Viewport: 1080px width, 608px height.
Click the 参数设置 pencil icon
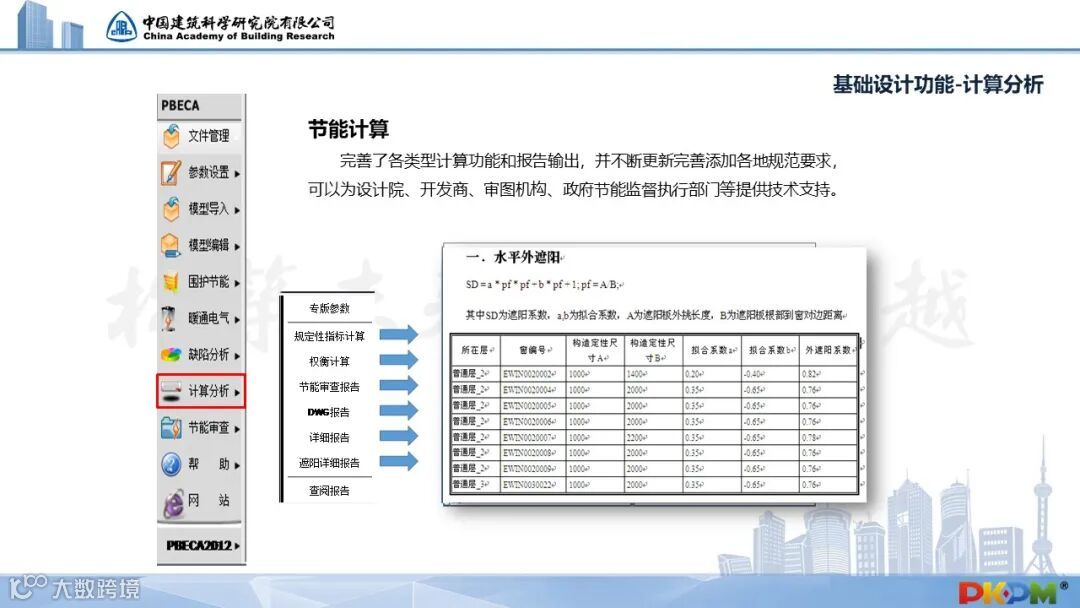tap(172, 172)
